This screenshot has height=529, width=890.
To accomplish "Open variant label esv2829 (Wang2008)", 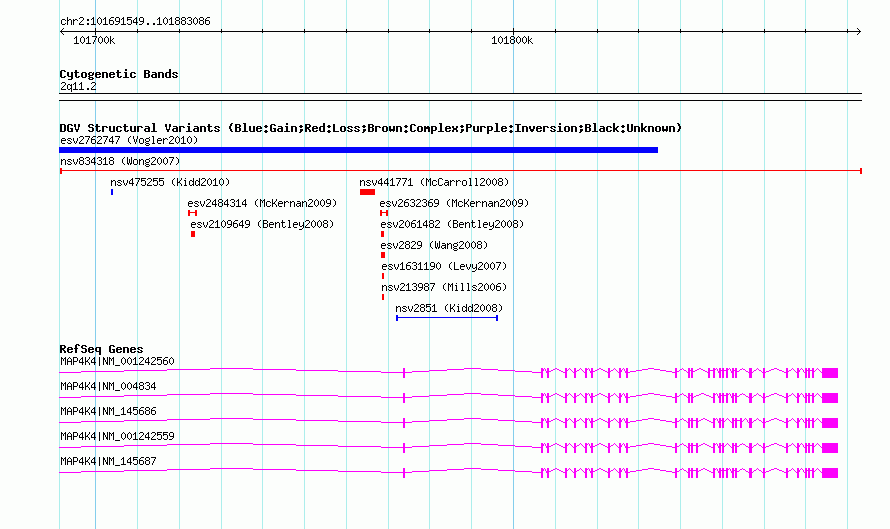I will [x=434, y=245].
